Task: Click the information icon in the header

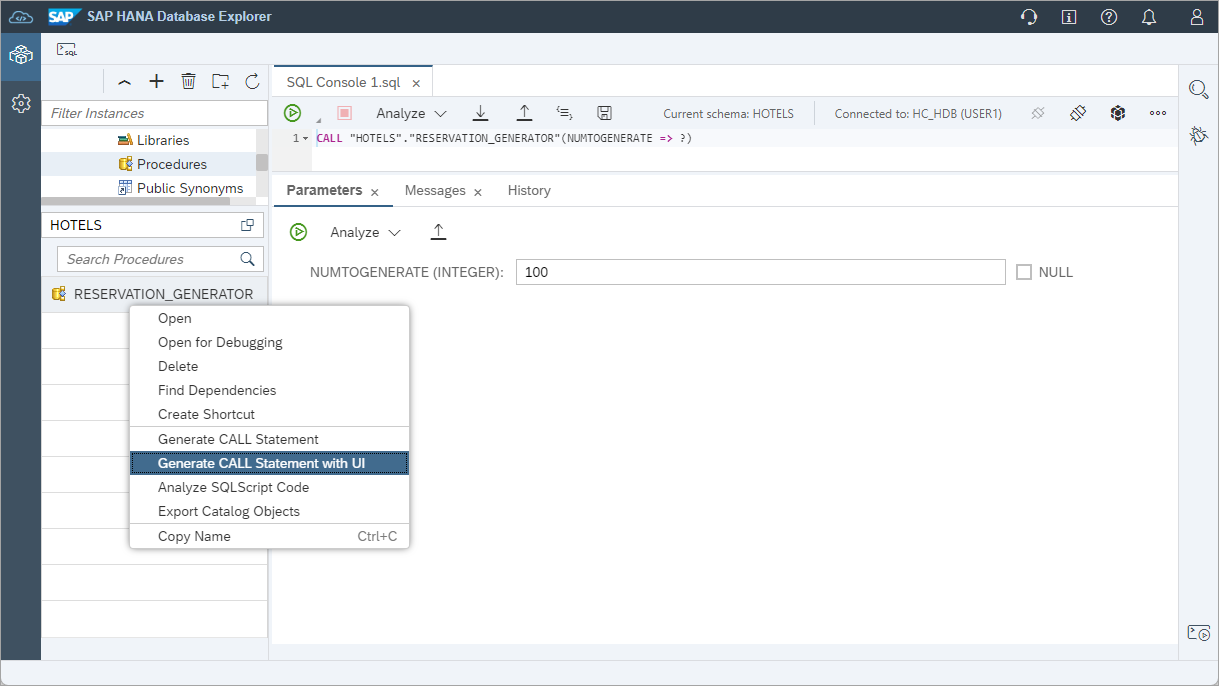Action: pos(1069,17)
